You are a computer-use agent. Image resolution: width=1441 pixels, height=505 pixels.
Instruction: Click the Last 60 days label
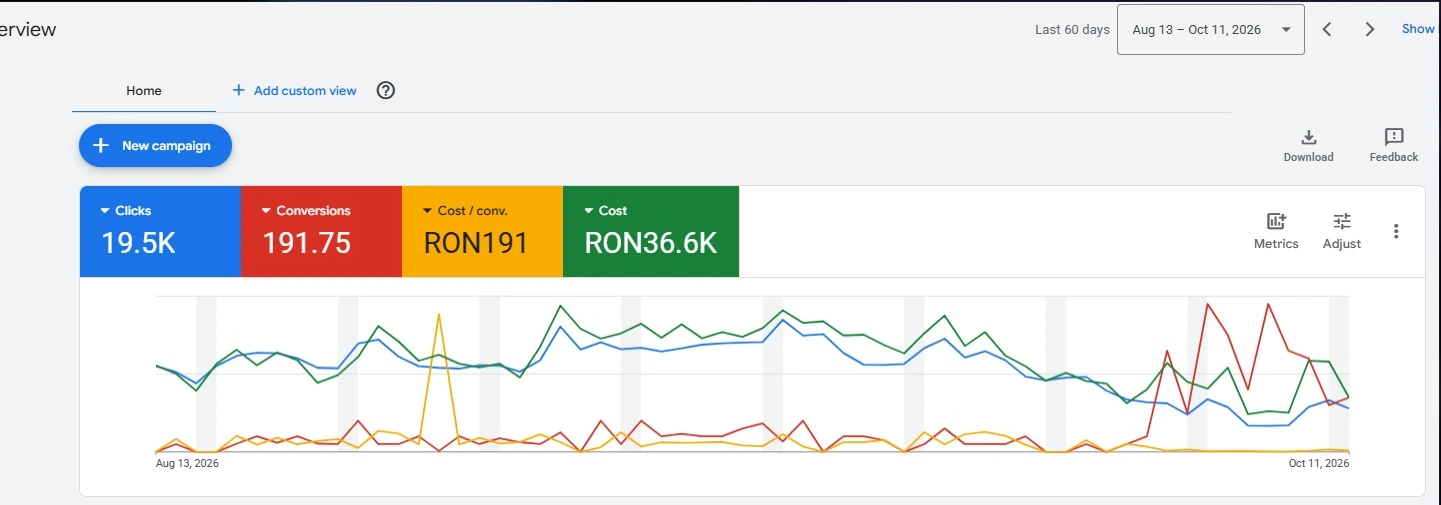coord(1072,30)
